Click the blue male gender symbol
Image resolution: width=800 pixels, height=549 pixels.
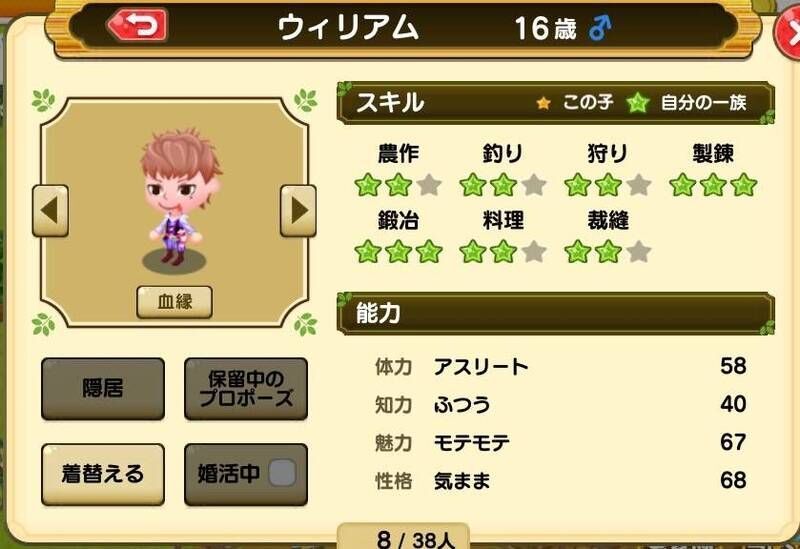point(600,28)
